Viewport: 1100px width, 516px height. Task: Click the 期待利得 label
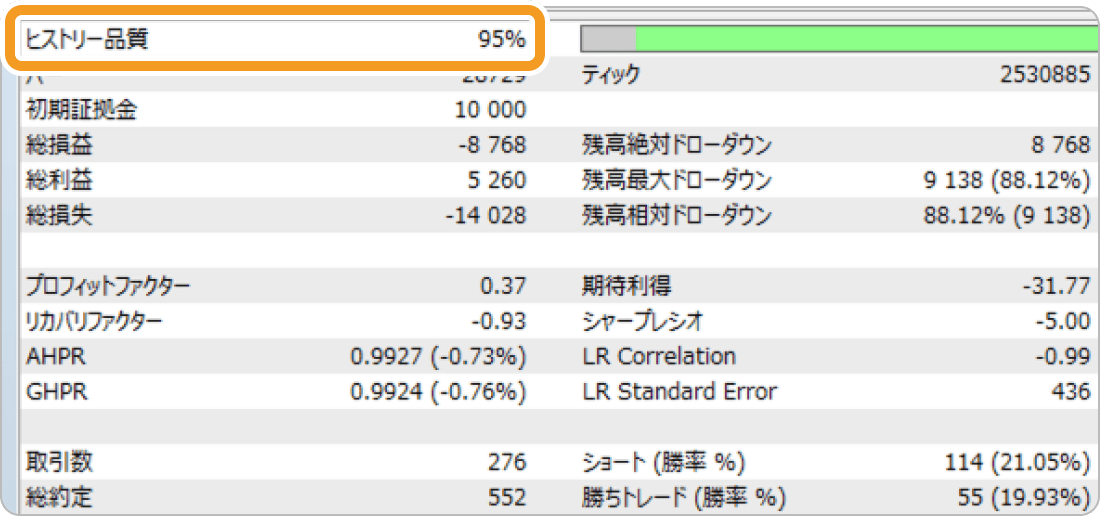point(626,286)
